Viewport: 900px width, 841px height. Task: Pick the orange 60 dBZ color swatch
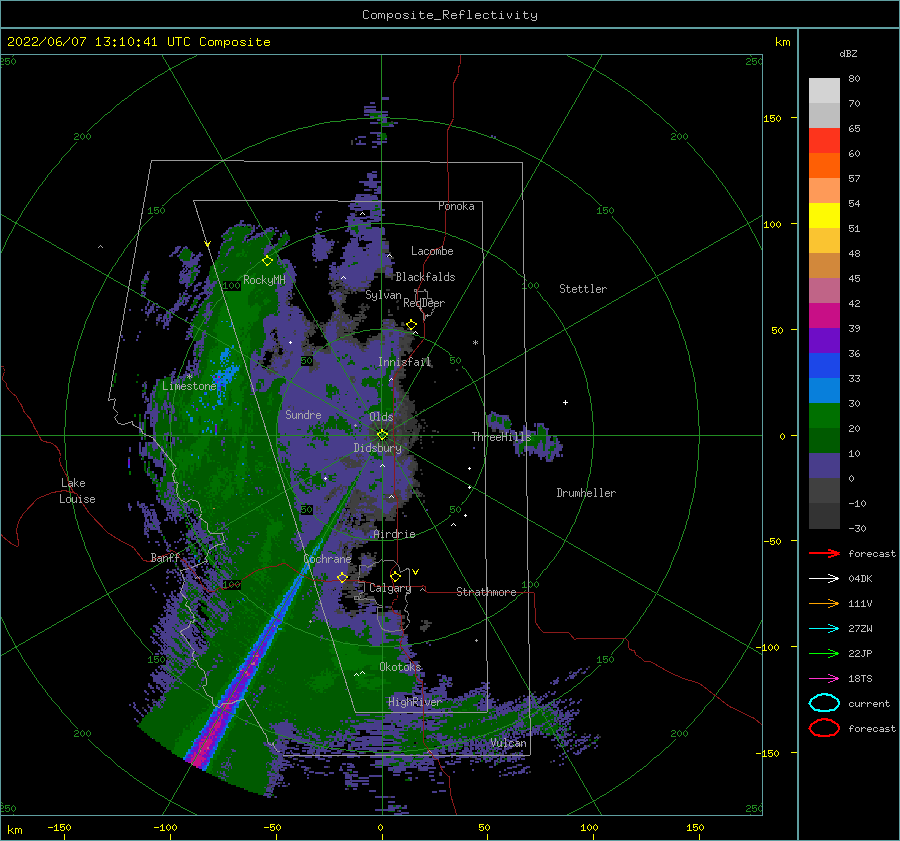point(824,165)
